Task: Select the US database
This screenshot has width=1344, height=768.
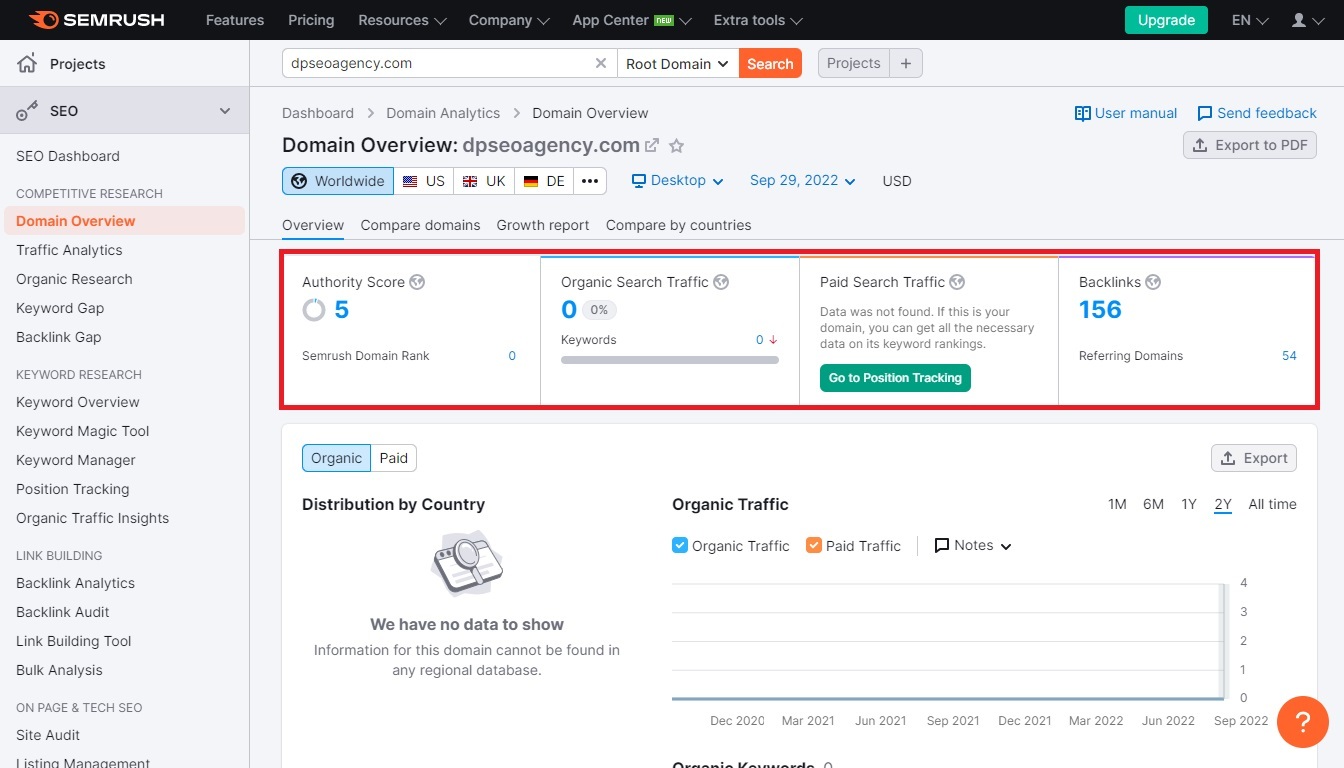Action: 424,181
